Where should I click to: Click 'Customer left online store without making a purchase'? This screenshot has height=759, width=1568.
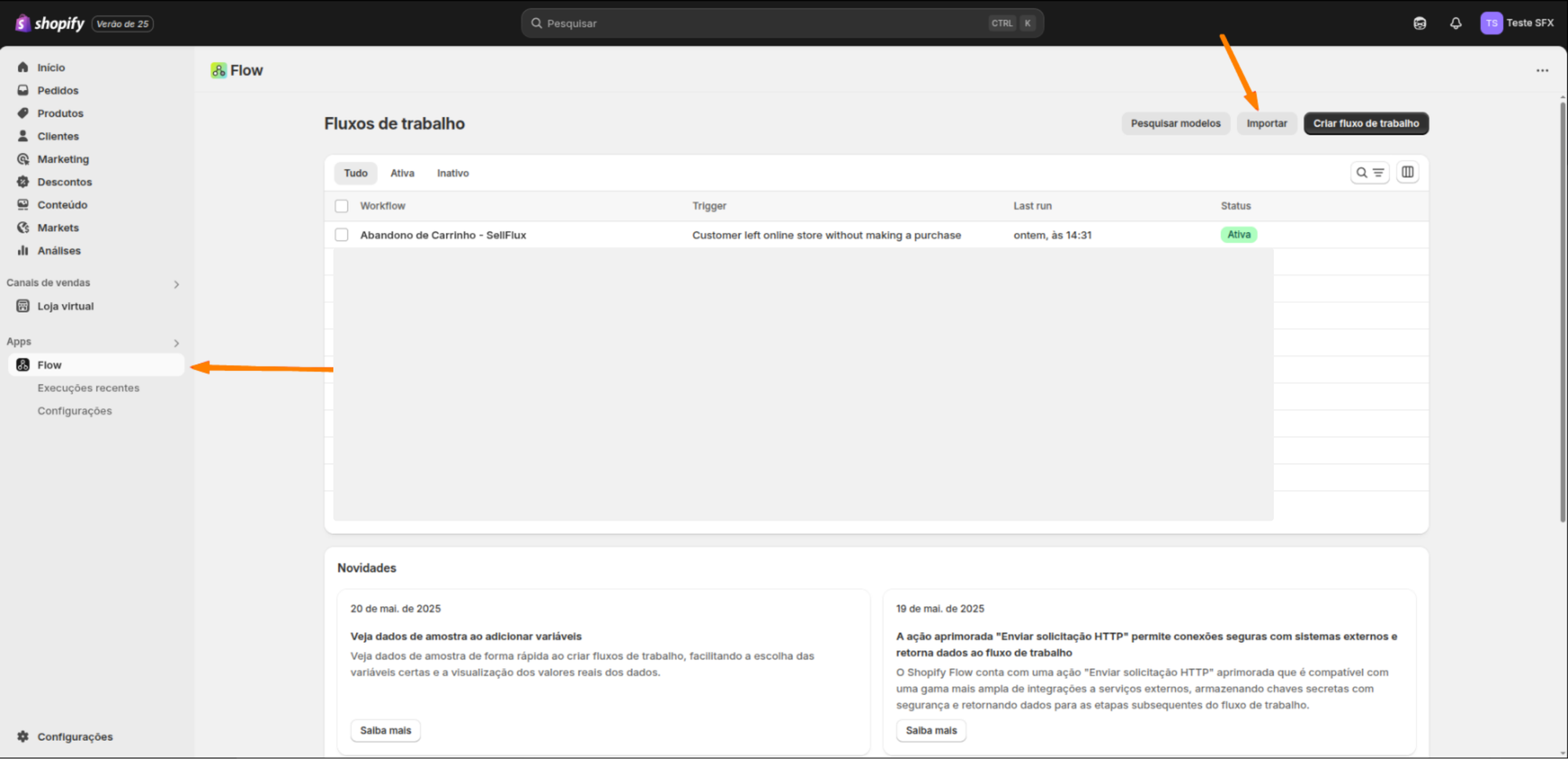(x=826, y=235)
